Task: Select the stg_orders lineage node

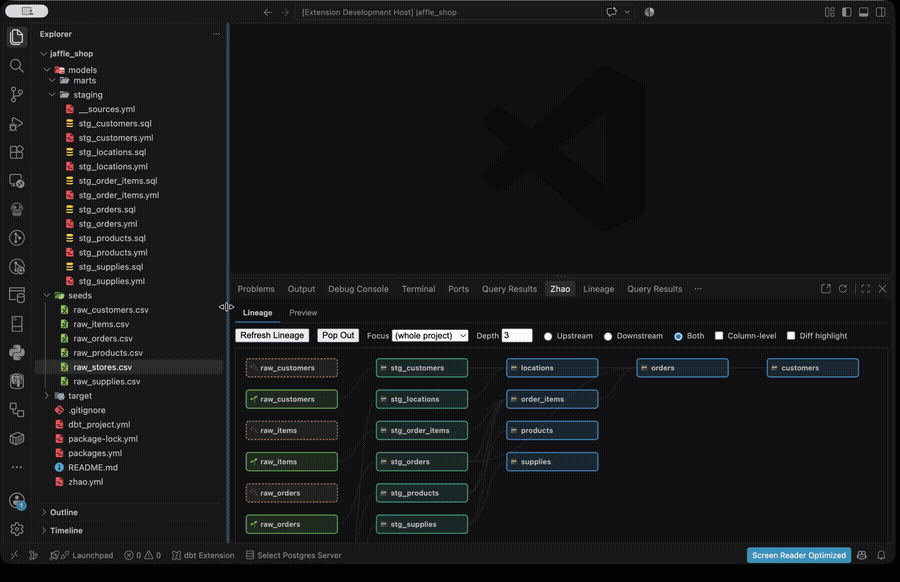Action: (x=422, y=461)
